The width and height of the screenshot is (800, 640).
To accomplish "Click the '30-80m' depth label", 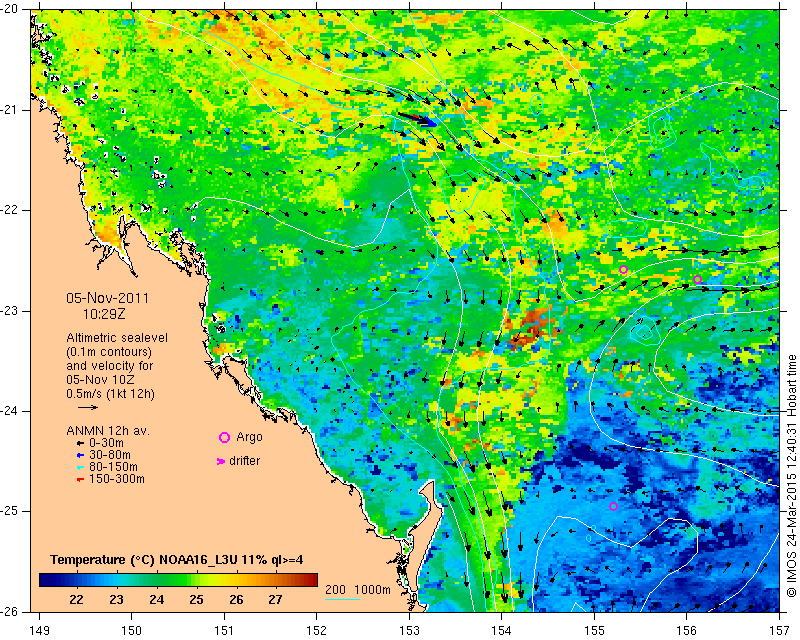I will (110, 455).
